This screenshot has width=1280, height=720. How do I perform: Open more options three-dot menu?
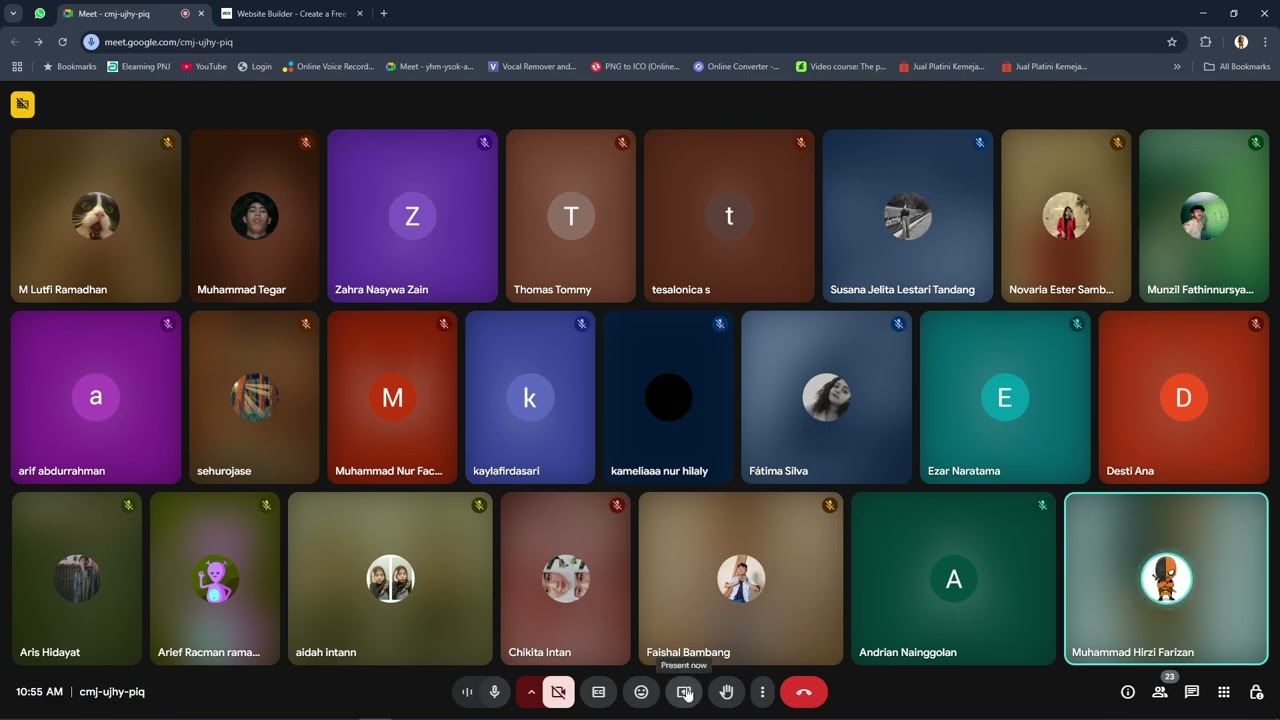click(762, 692)
